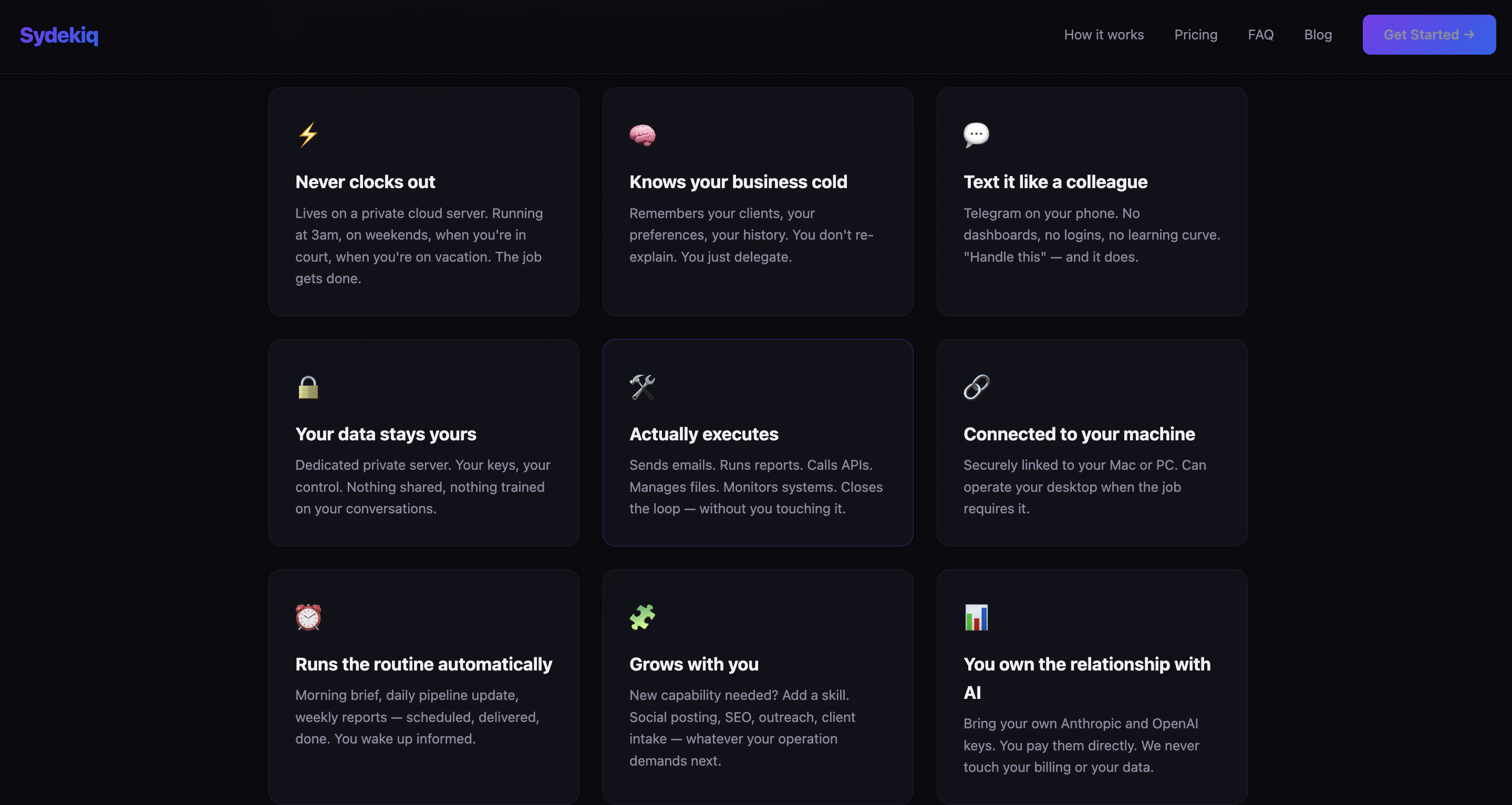Viewport: 1512px width, 805px height.
Task: Click the You own the relationship with AI heading
Action: pos(1086,678)
